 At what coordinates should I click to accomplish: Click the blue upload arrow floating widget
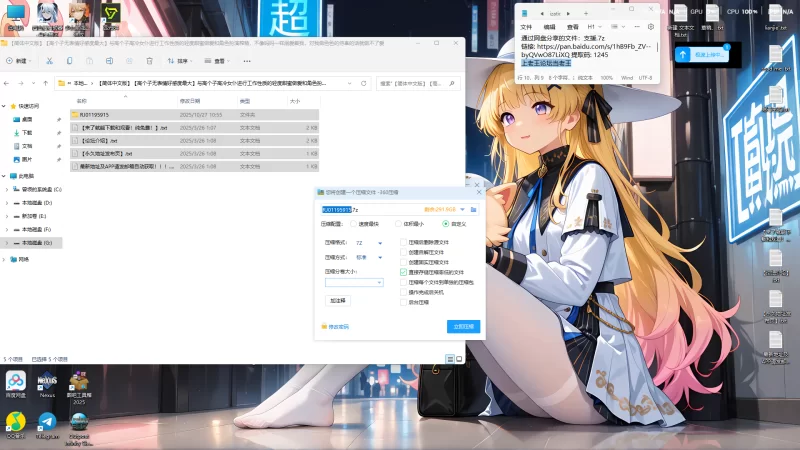pyautogui.click(x=683, y=56)
